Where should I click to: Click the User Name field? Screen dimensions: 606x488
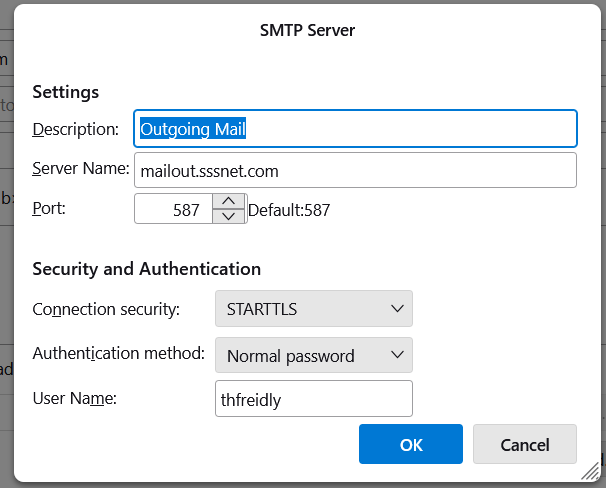click(x=313, y=398)
